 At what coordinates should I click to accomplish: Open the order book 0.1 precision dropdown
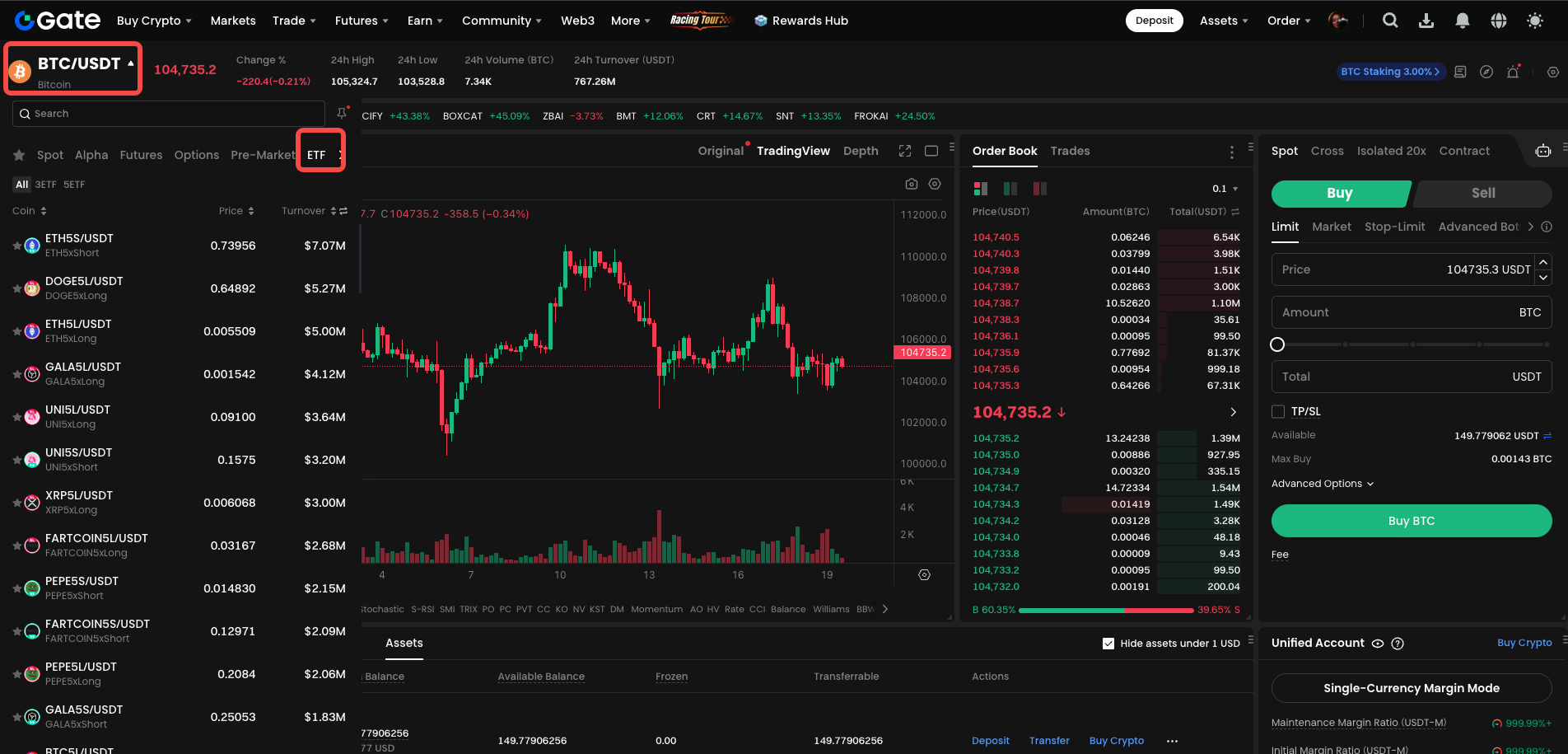[1225, 189]
